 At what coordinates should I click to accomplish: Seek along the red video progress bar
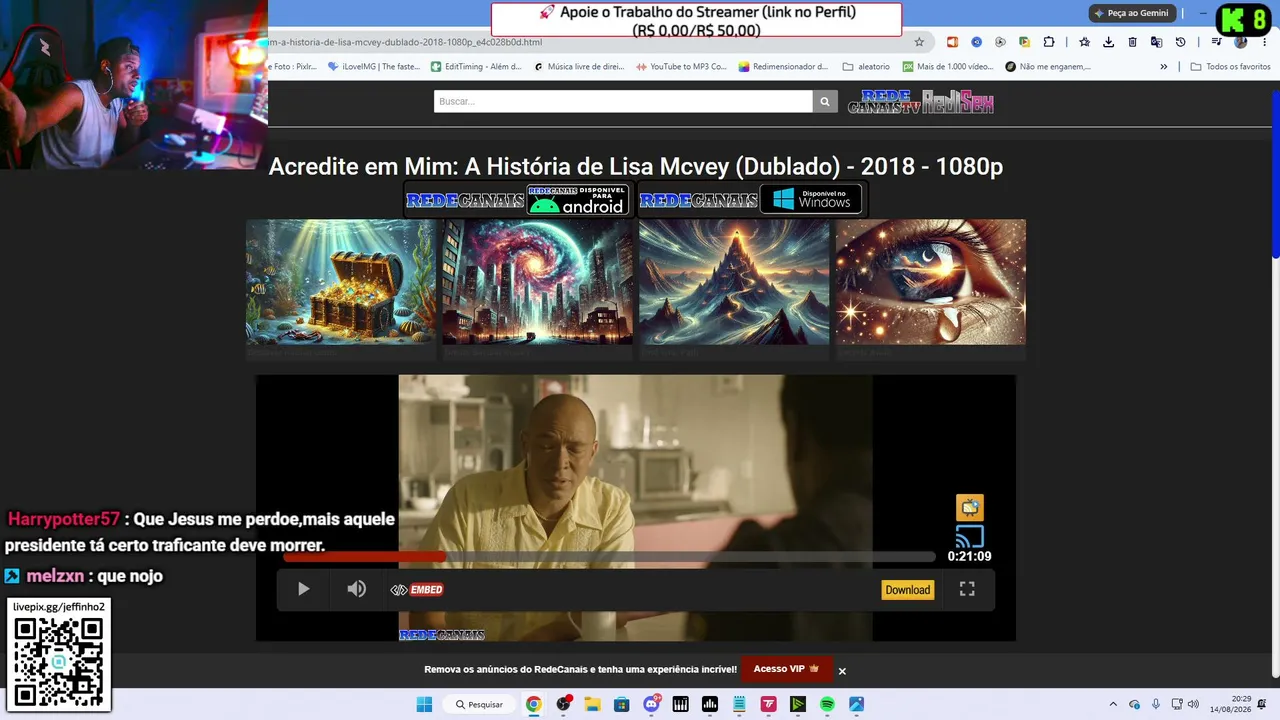pyautogui.click(x=609, y=556)
